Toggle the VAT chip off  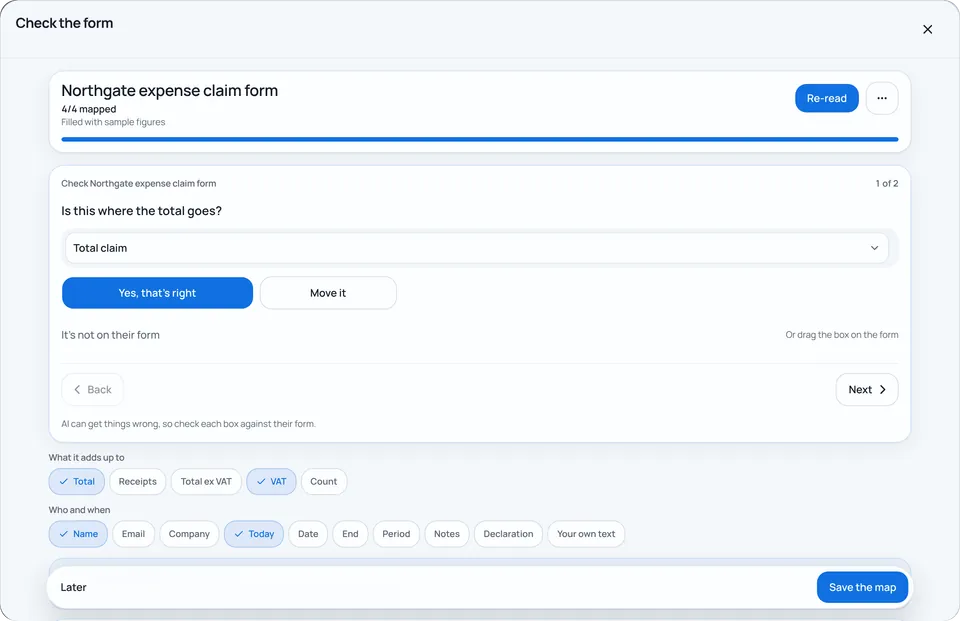pyautogui.click(x=271, y=481)
